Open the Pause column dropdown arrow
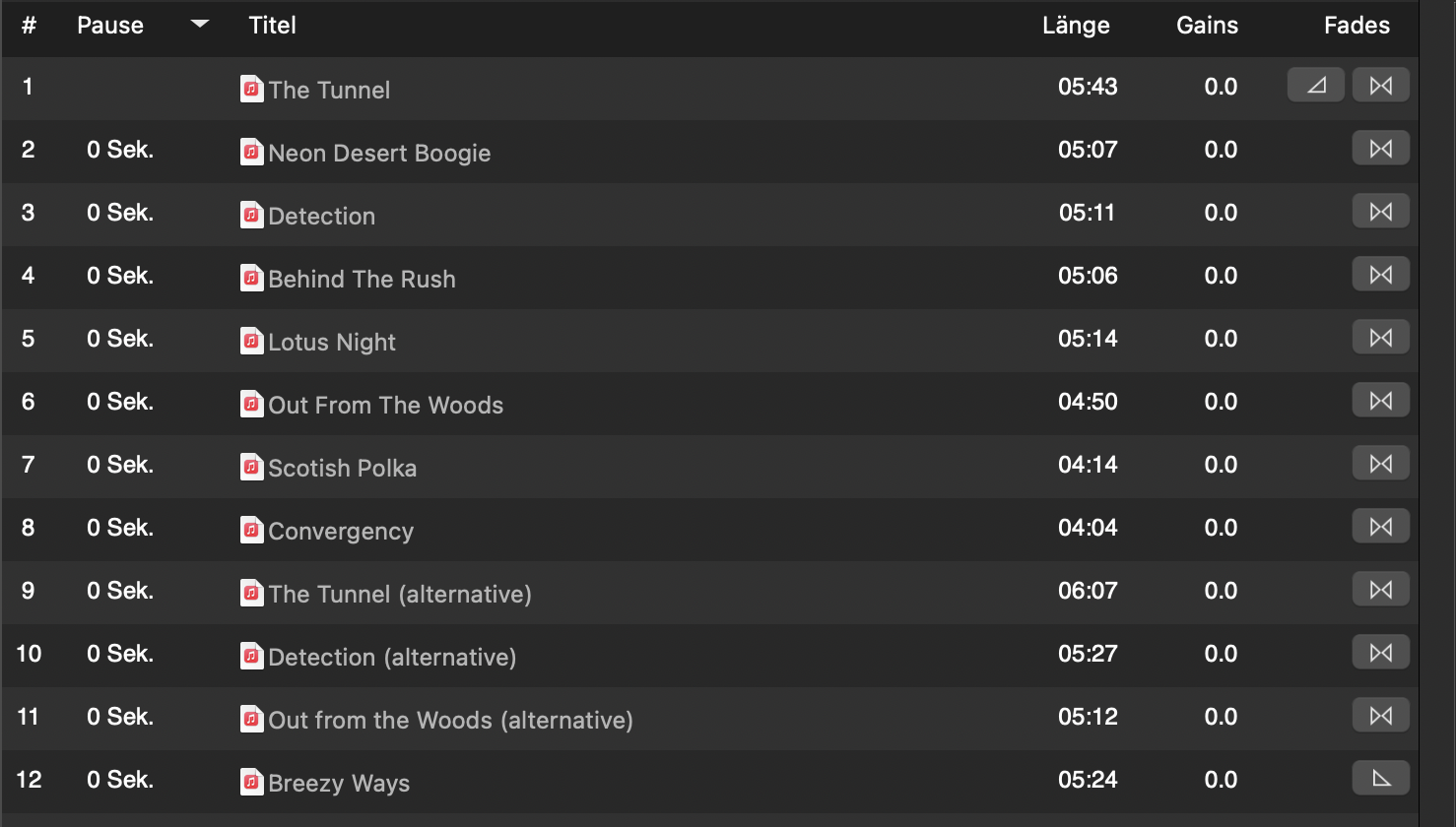Image resolution: width=1456 pixels, height=827 pixels. (200, 25)
